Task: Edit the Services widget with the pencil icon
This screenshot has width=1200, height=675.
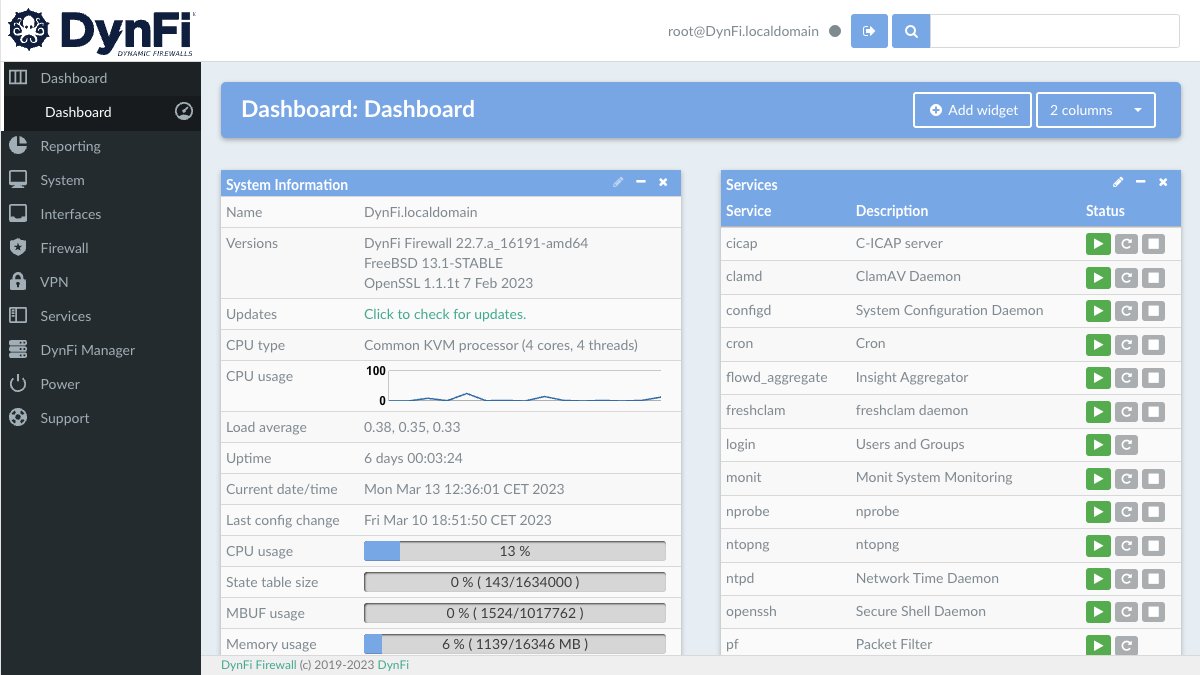Action: pyautogui.click(x=1117, y=183)
